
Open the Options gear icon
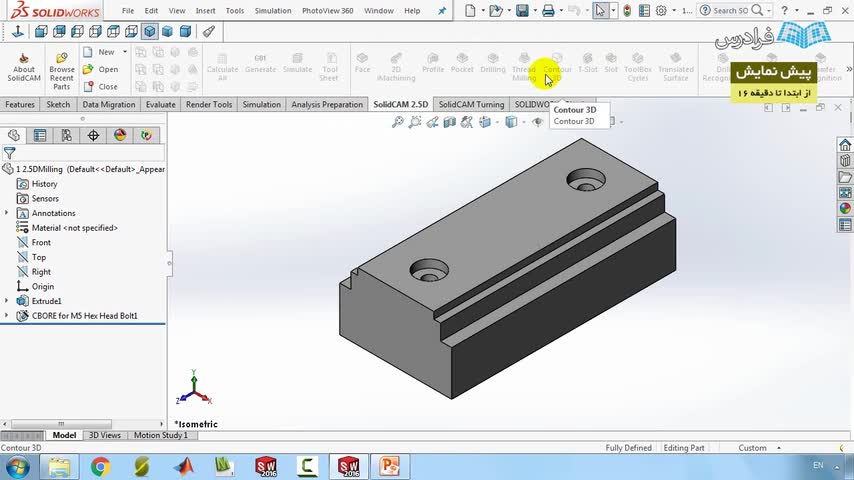pos(661,10)
